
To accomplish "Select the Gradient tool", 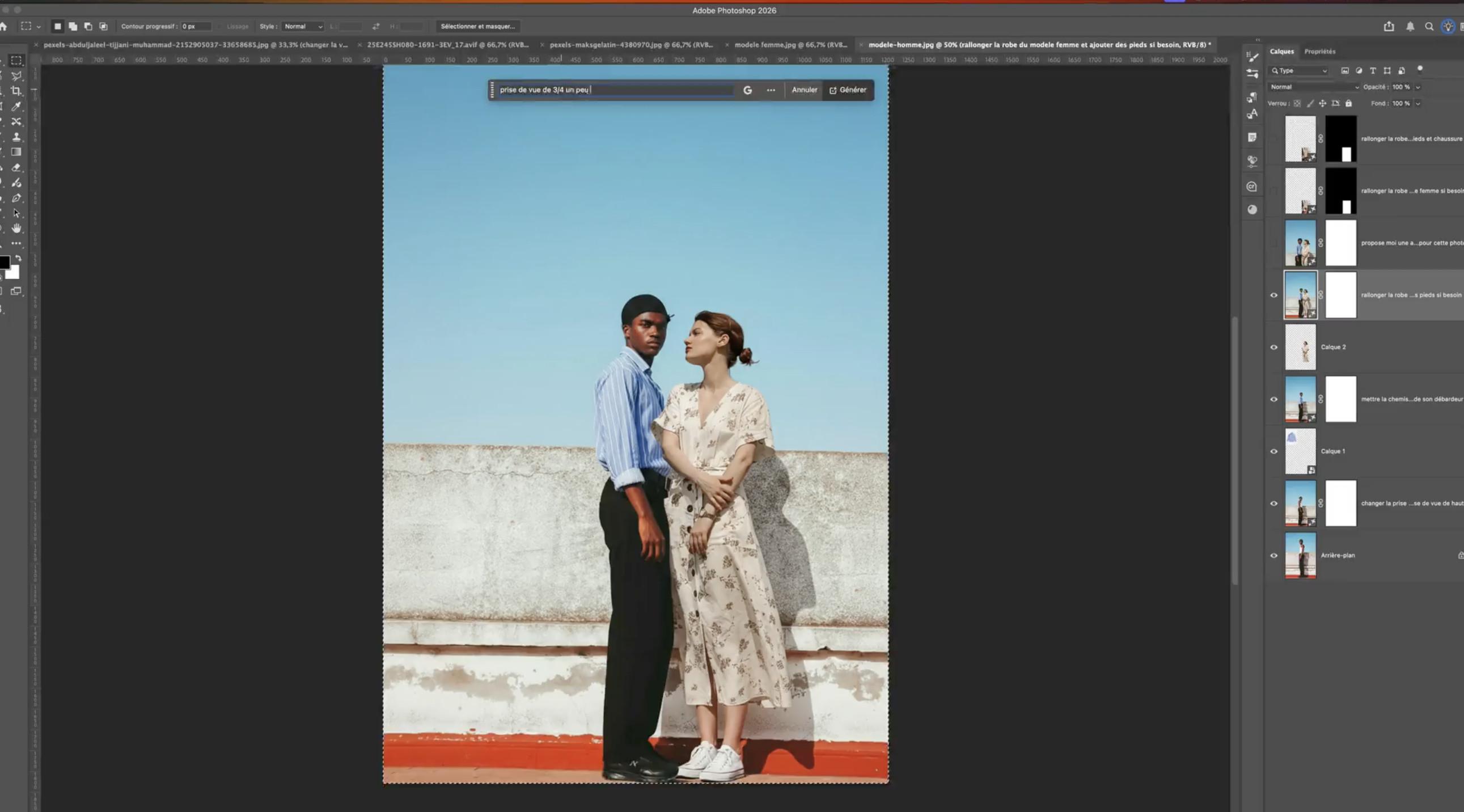I will (16, 153).
